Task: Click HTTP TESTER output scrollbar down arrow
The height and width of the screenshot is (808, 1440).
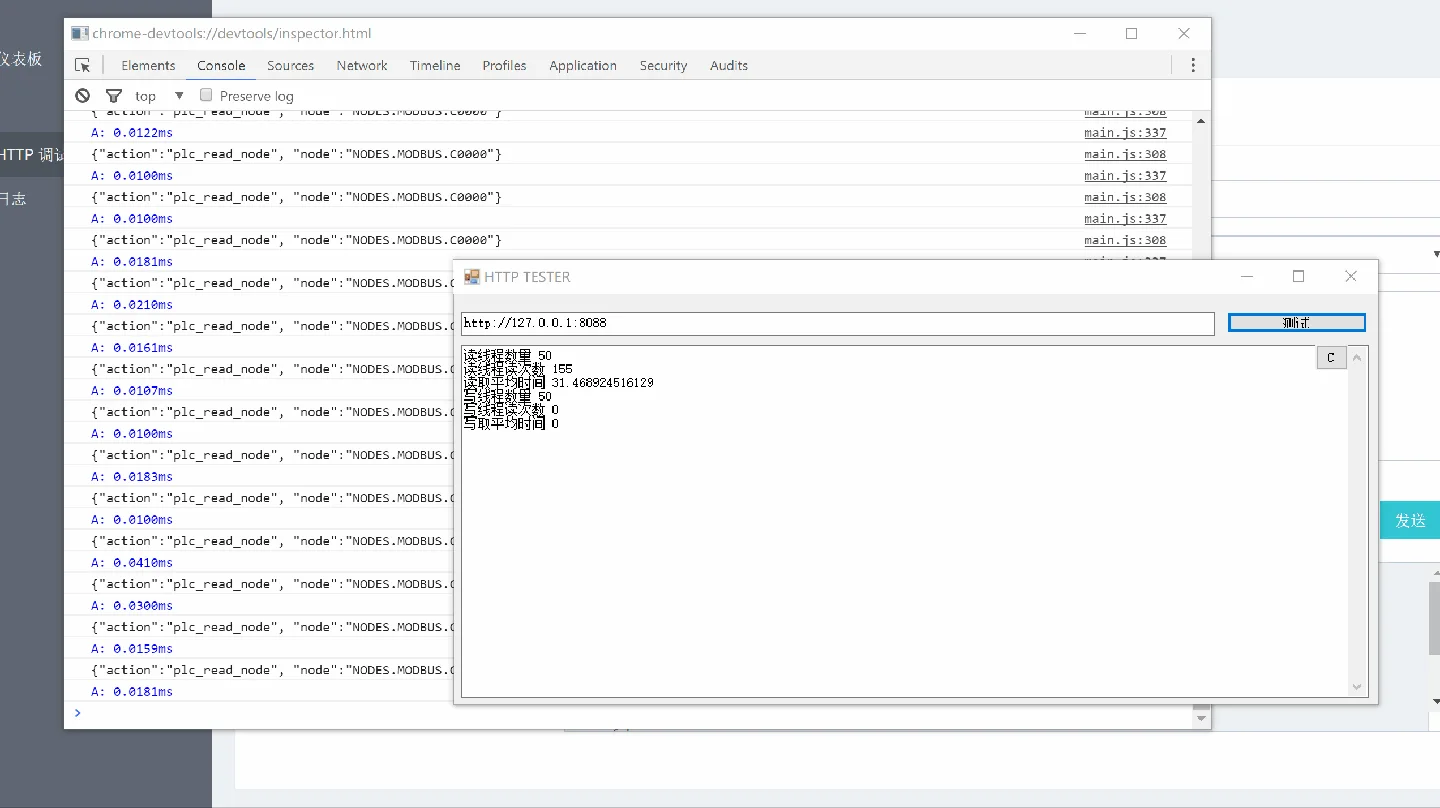Action: tap(1357, 686)
